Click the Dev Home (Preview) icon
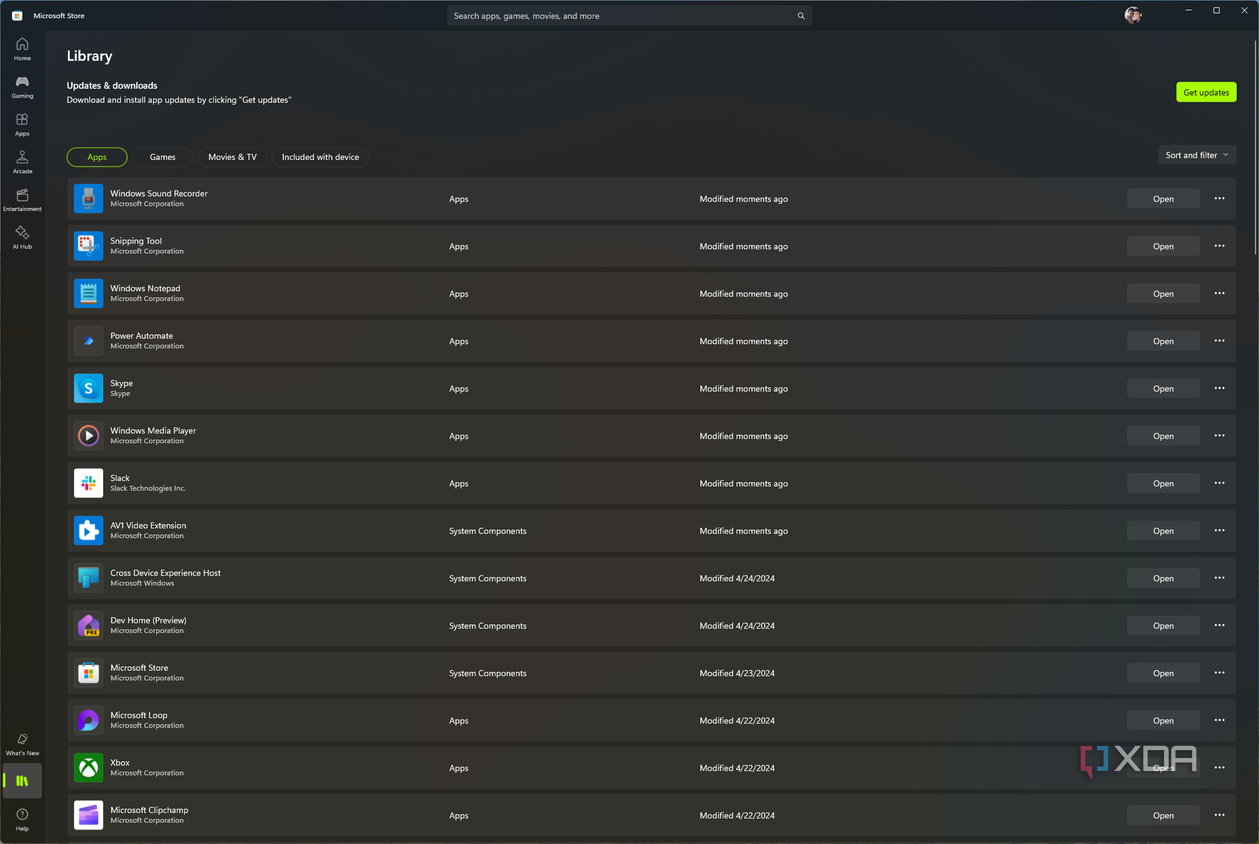This screenshot has width=1259, height=844. (x=88, y=625)
